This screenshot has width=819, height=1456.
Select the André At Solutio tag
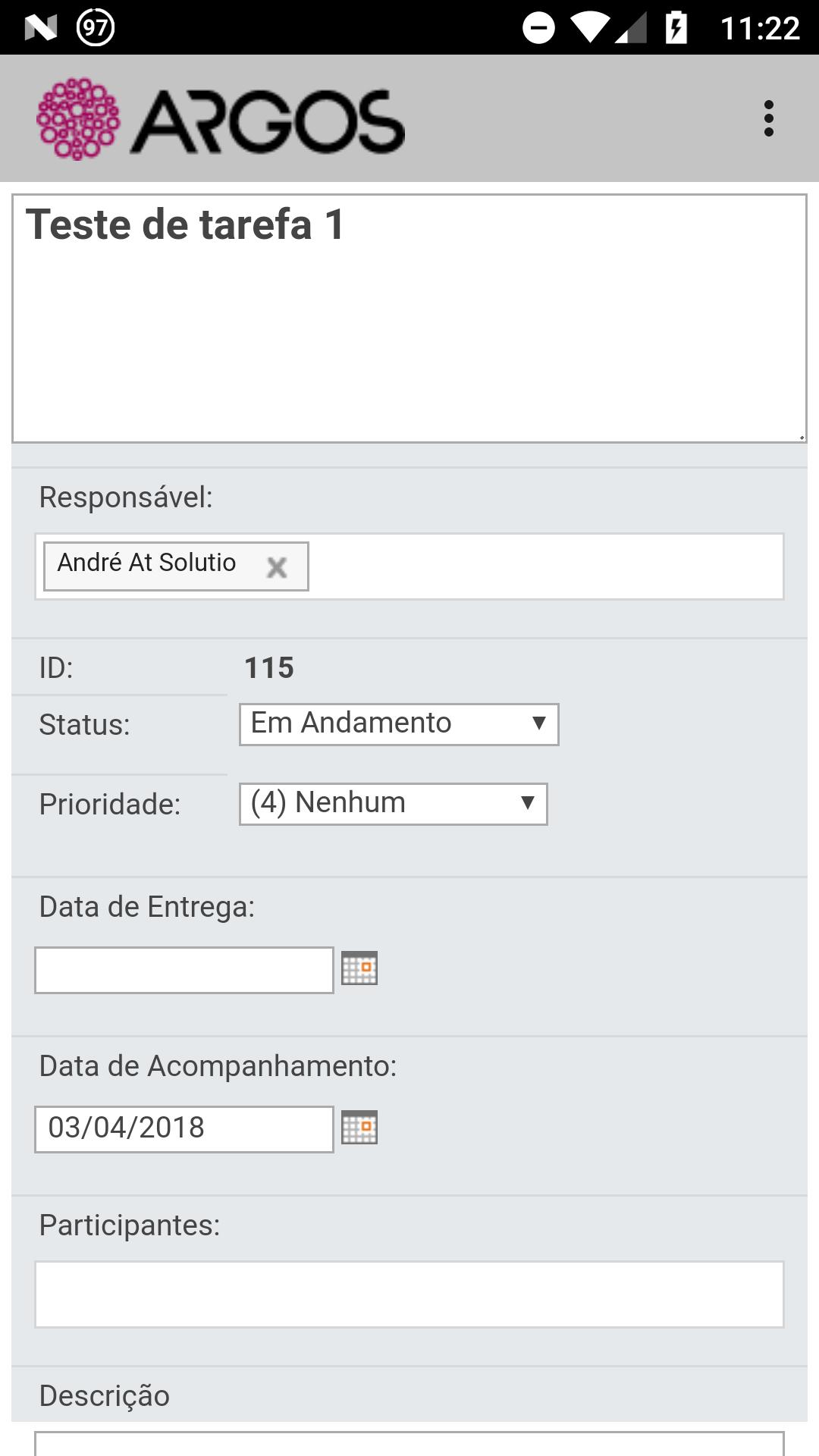[147, 563]
